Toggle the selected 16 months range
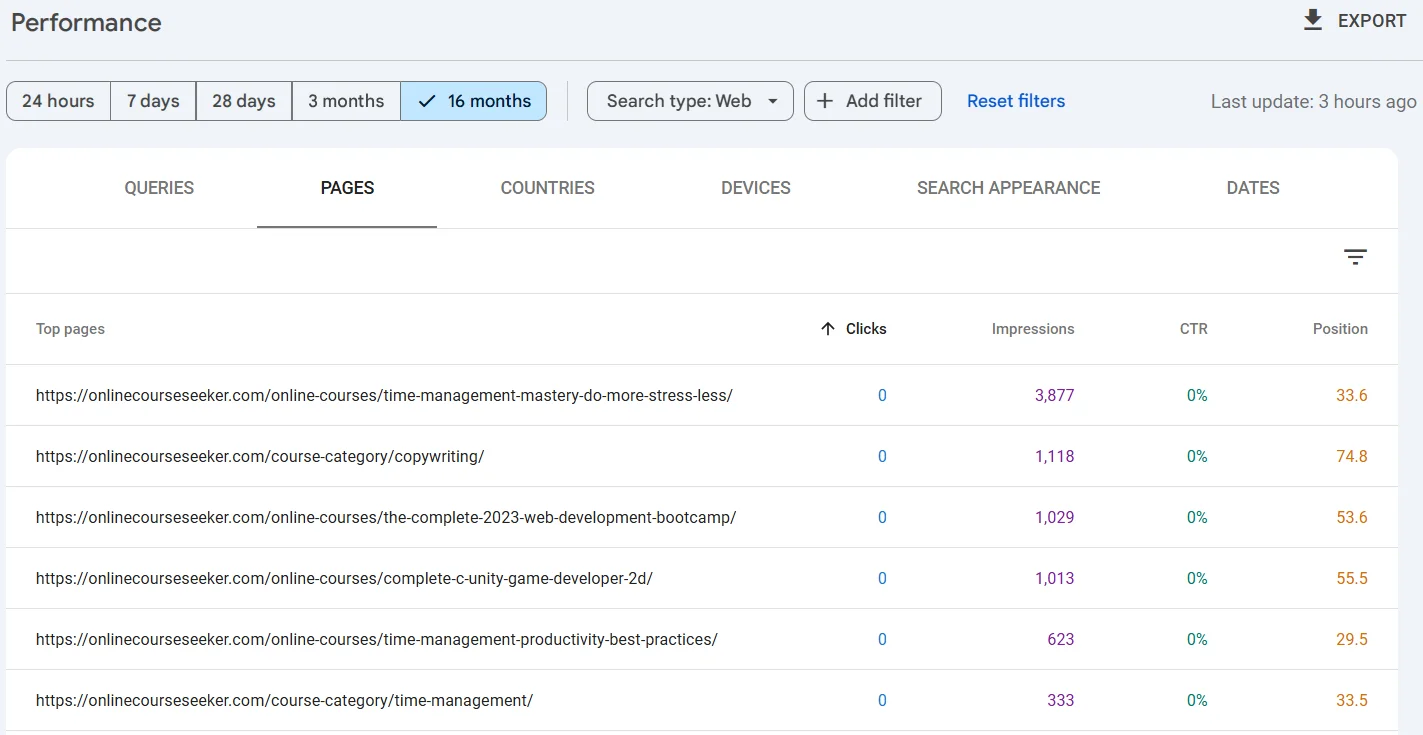 tap(474, 101)
